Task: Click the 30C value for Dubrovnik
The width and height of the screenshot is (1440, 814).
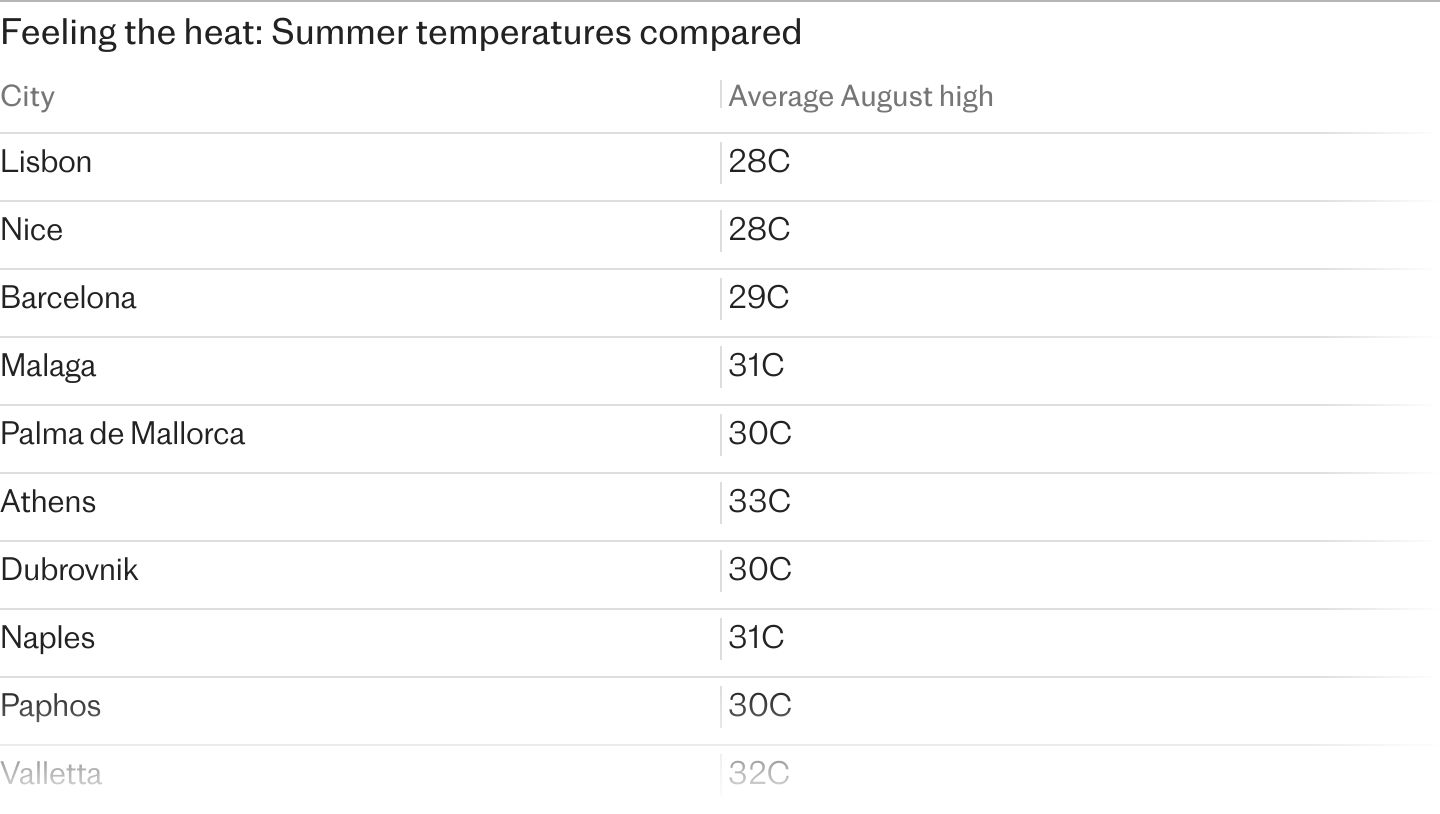Action: pyautogui.click(x=760, y=570)
